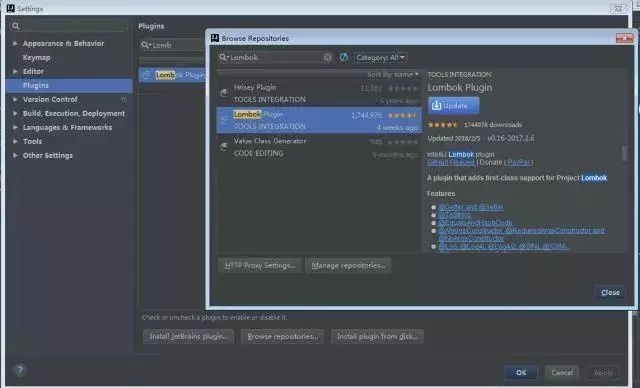Click the Settings window search magnifier icon

(16, 26)
